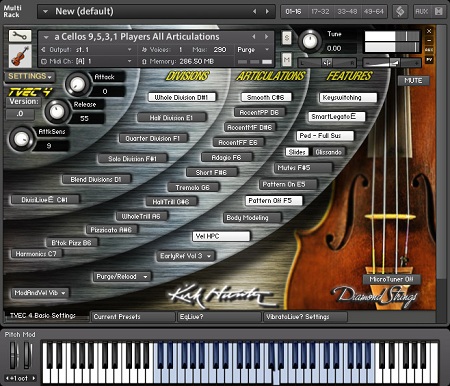Viewport: 450px width, 386px height.
Task: Open the Kontakt master logo icon
Action: [x=400, y=11]
